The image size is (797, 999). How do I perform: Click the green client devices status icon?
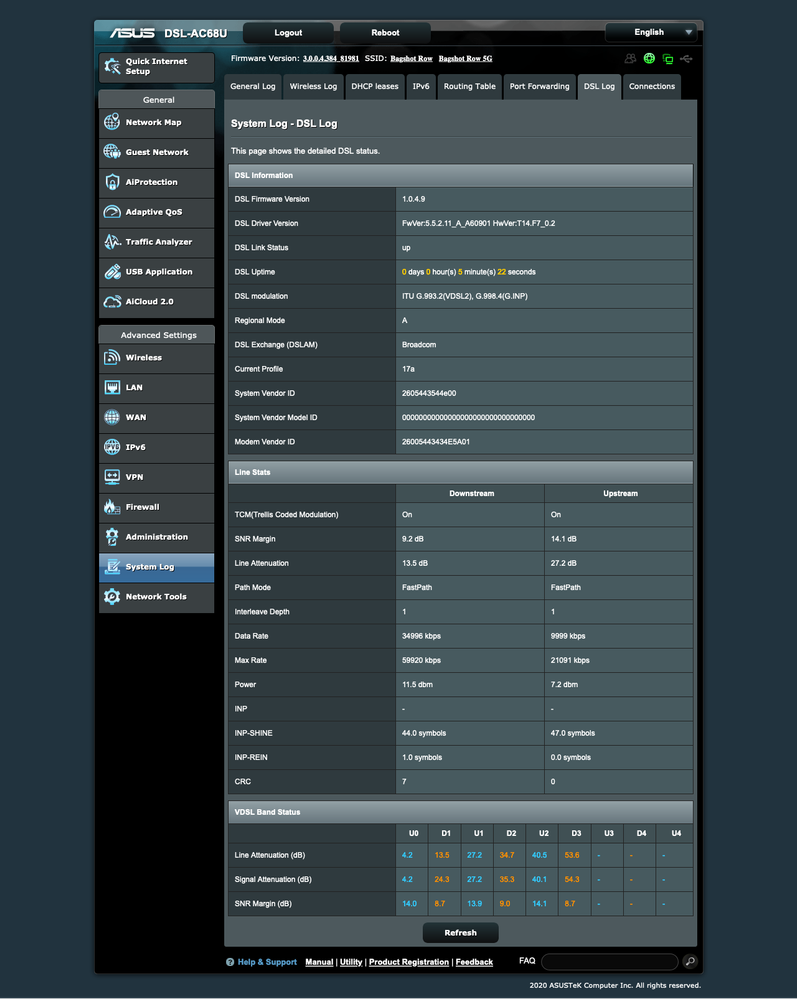click(668, 59)
